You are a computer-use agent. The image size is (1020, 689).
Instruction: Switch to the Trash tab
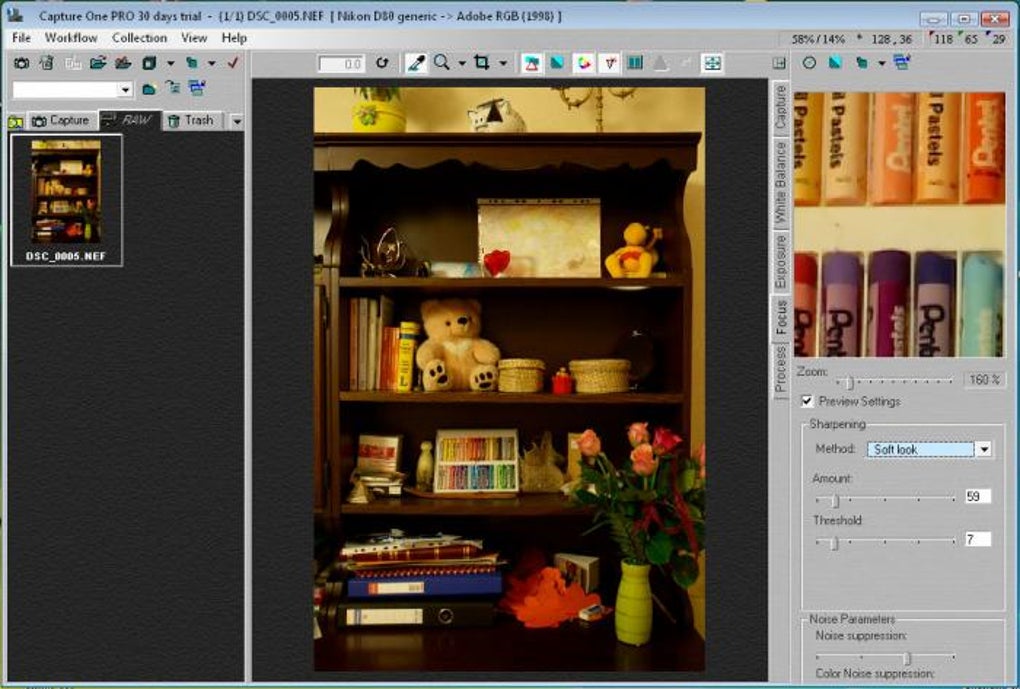[191, 120]
